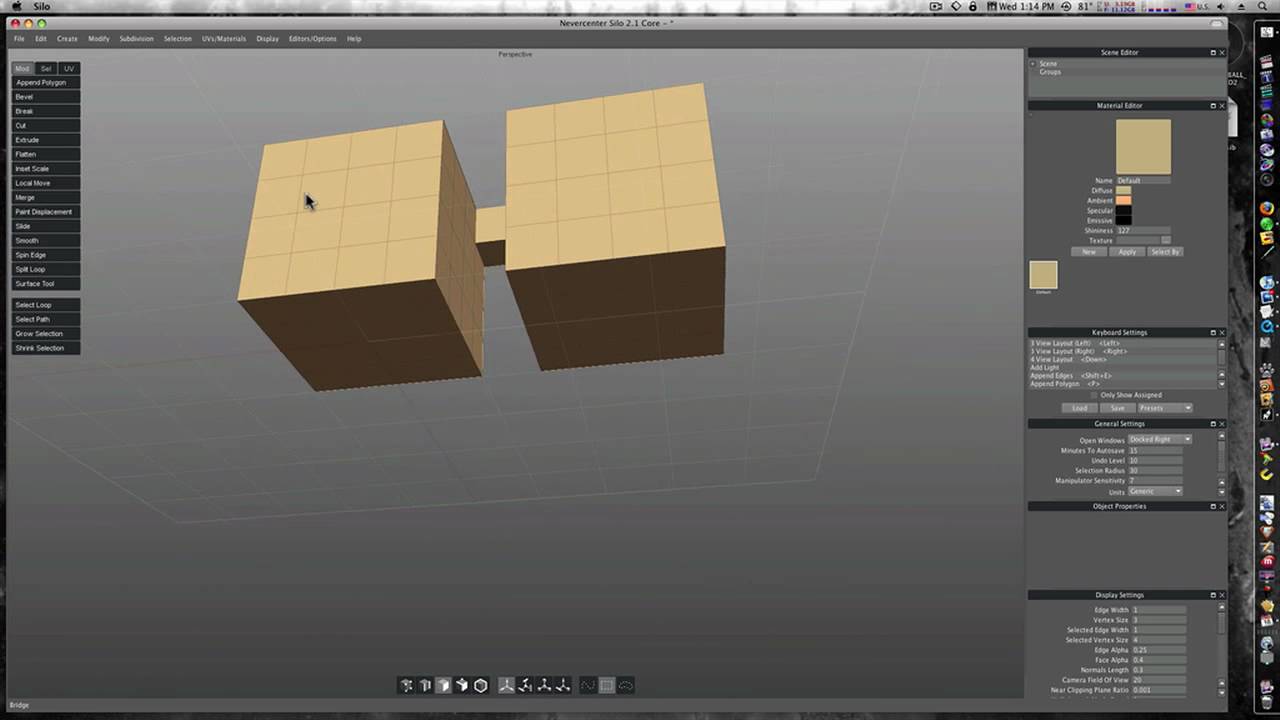
Task: Click the Shininess value field
Action: coord(1143,231)
